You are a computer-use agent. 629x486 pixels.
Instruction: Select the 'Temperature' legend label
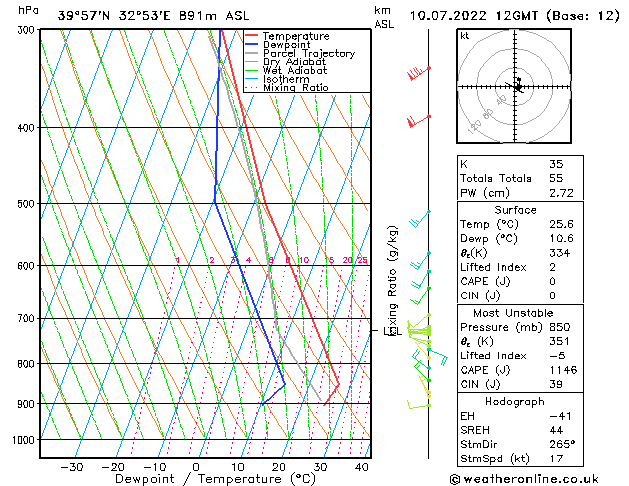(x=296, y=36)
